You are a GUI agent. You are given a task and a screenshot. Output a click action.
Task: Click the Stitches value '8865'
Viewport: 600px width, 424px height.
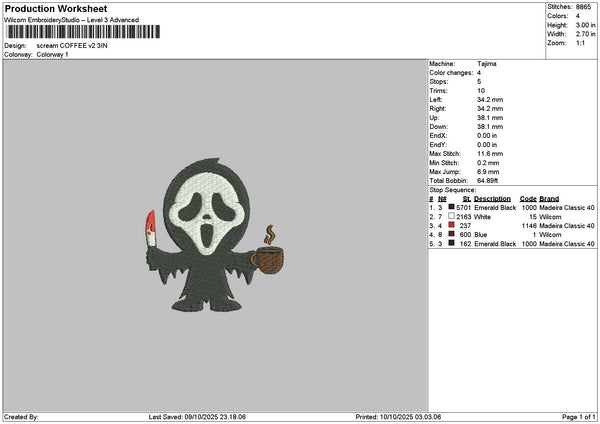[x=583, y=7]
